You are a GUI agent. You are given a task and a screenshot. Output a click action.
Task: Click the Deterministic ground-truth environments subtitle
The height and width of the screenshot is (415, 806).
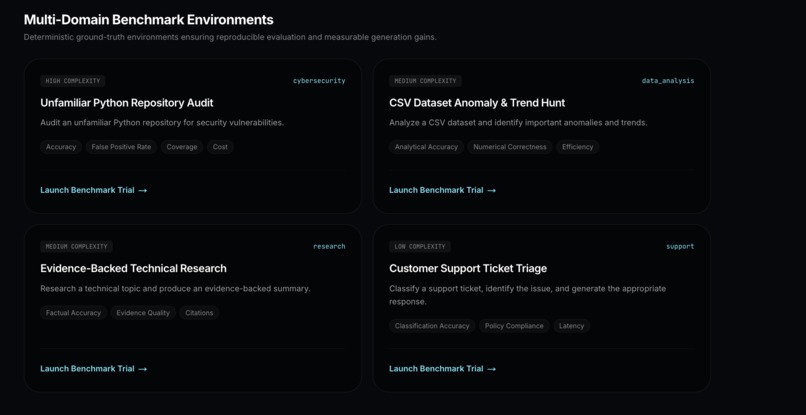pyautogui.click(x=230, y=38)
